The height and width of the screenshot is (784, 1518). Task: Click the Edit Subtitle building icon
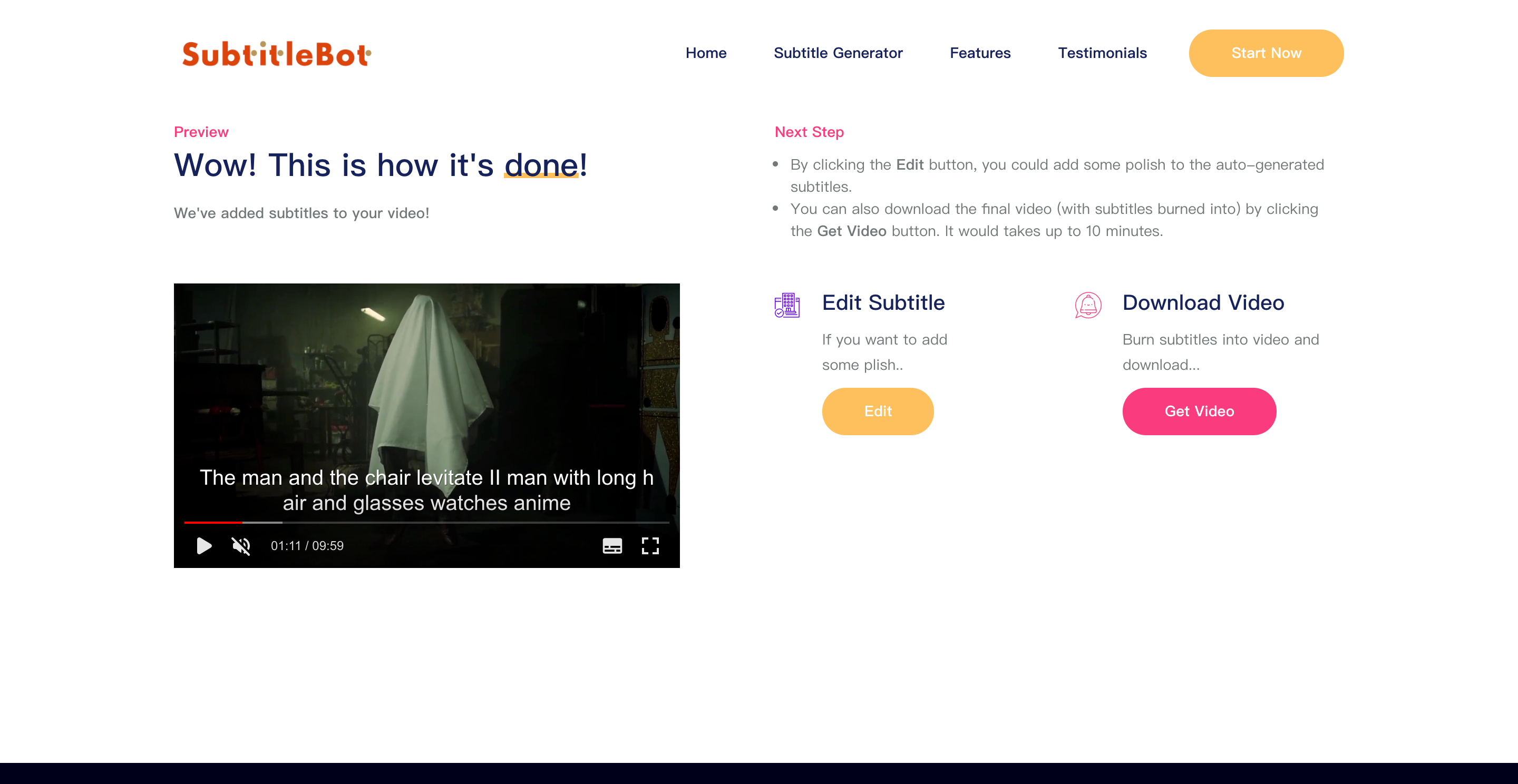tap(787, 305)
